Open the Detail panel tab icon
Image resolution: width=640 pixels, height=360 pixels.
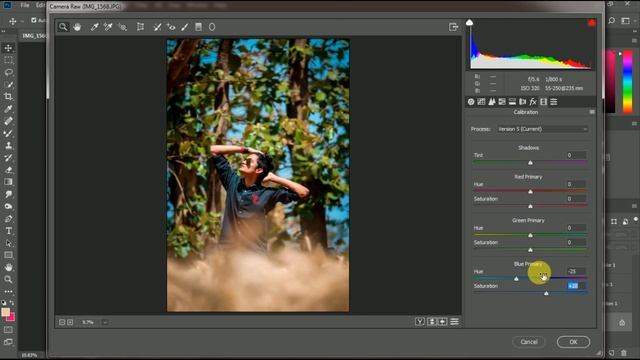pyautogui.click(x=491, y=102)
